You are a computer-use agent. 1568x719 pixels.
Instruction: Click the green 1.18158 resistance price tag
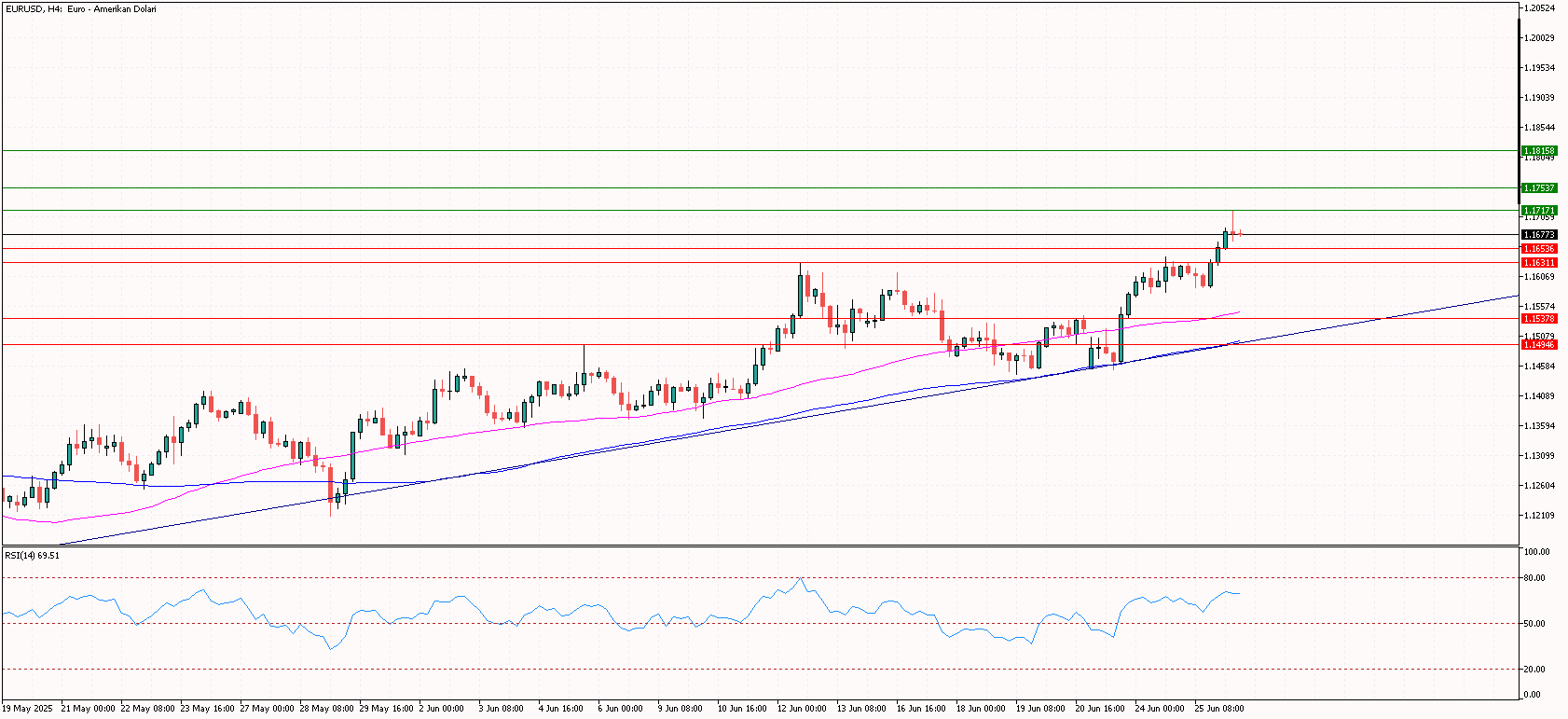pyautogui.click(x=1539, y=151)
